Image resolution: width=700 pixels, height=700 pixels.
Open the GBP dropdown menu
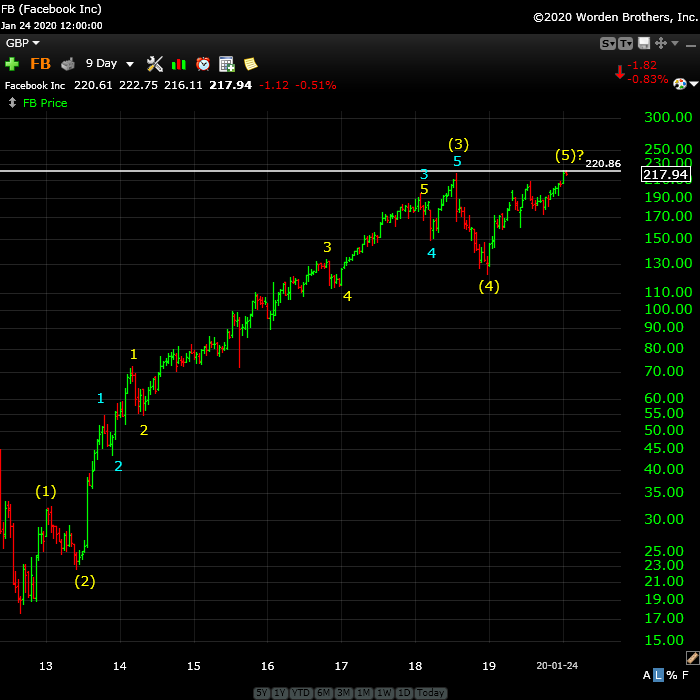22,43
